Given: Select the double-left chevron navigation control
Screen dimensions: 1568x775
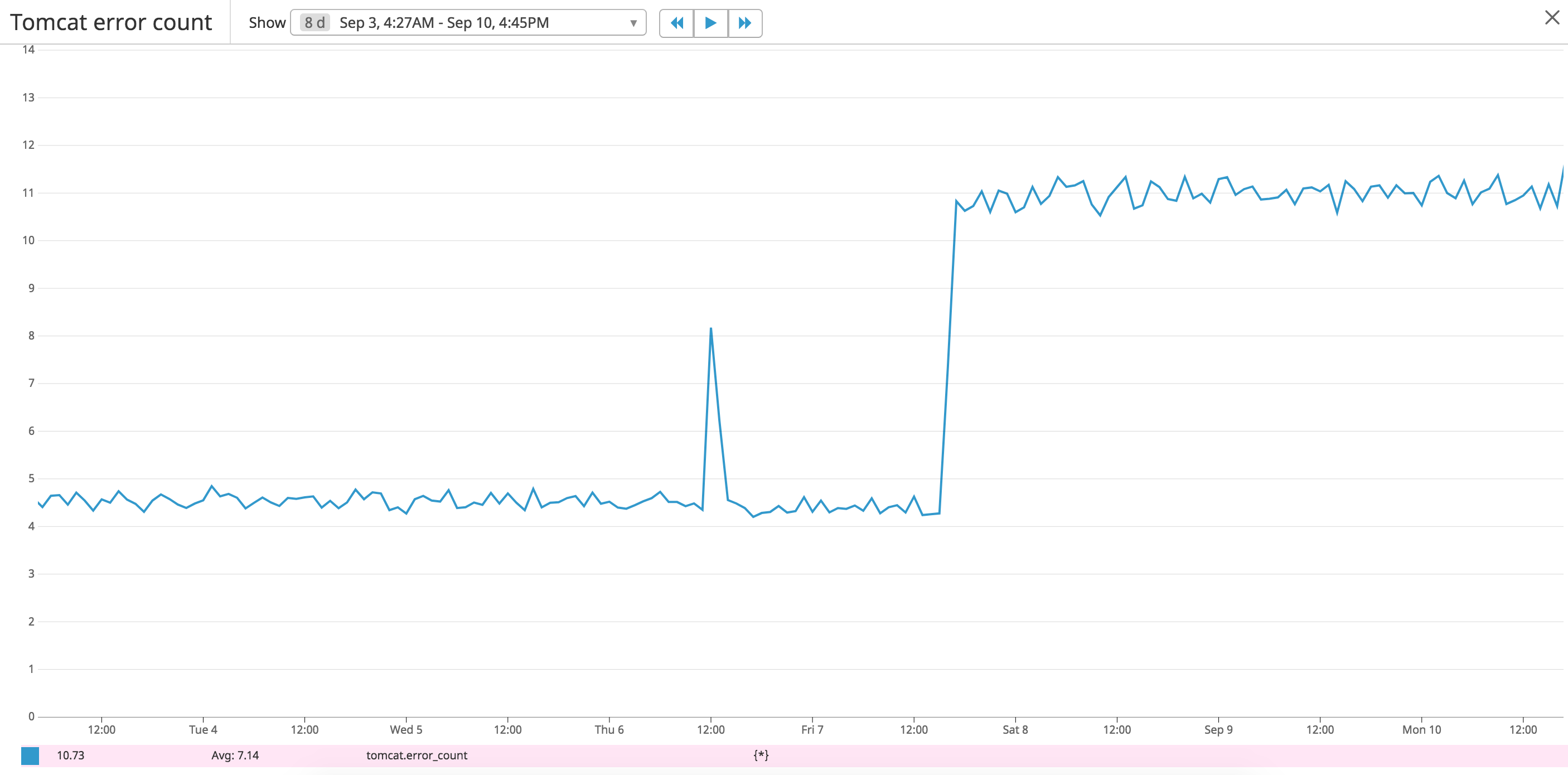Looking at the screenshot, I should [677, 23].
